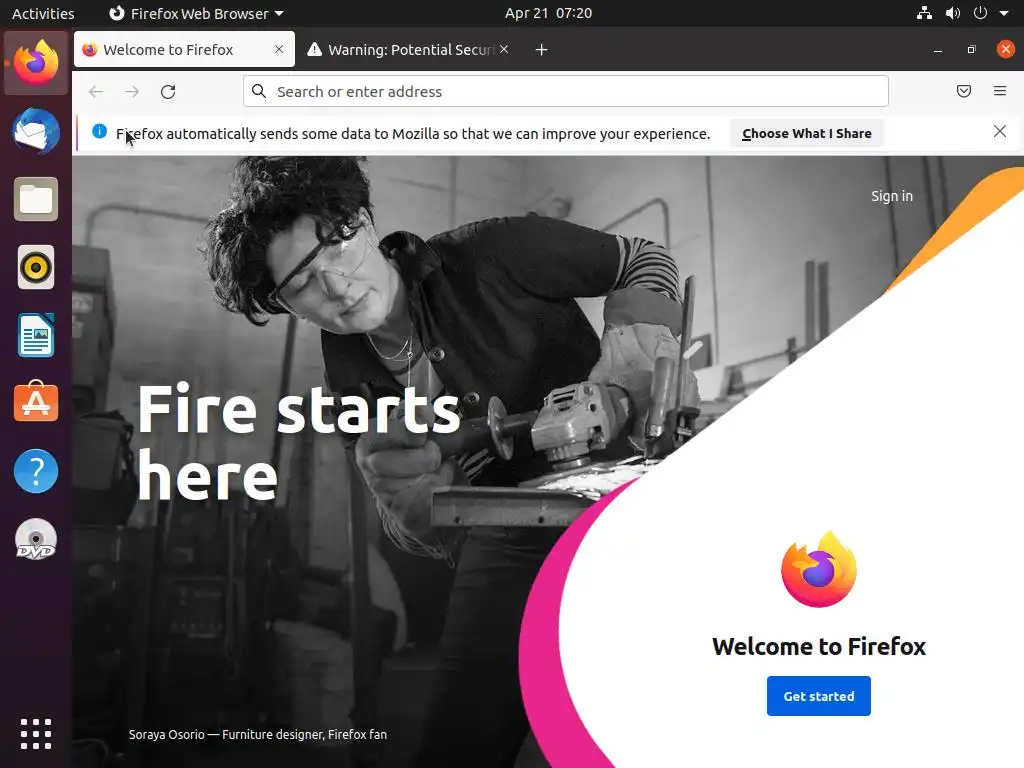
Task: Open the Firefox hamburger application menu
Action: [x=1000, y=91]
